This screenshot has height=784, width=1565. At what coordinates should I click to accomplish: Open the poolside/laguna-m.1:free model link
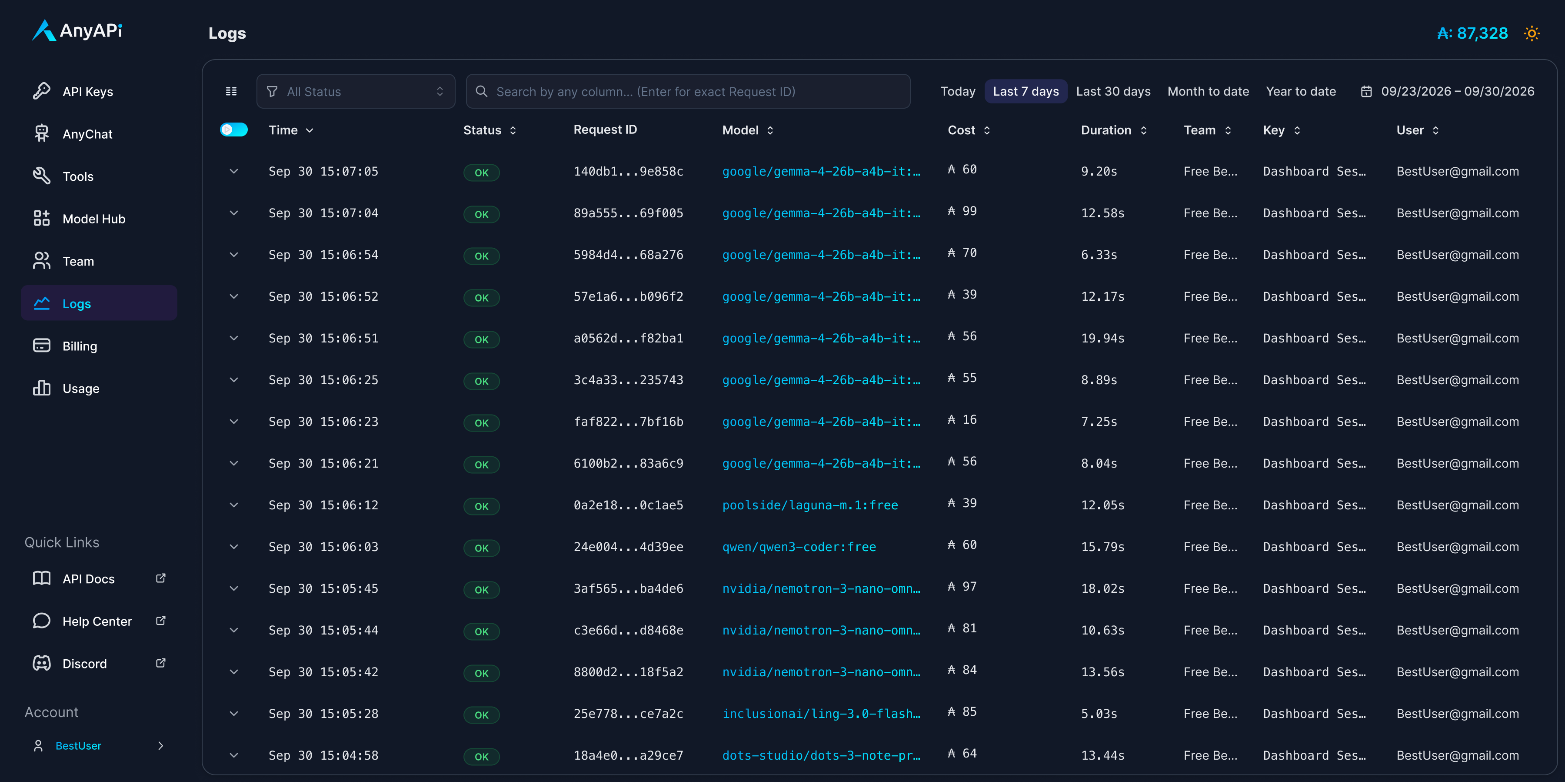810,506
